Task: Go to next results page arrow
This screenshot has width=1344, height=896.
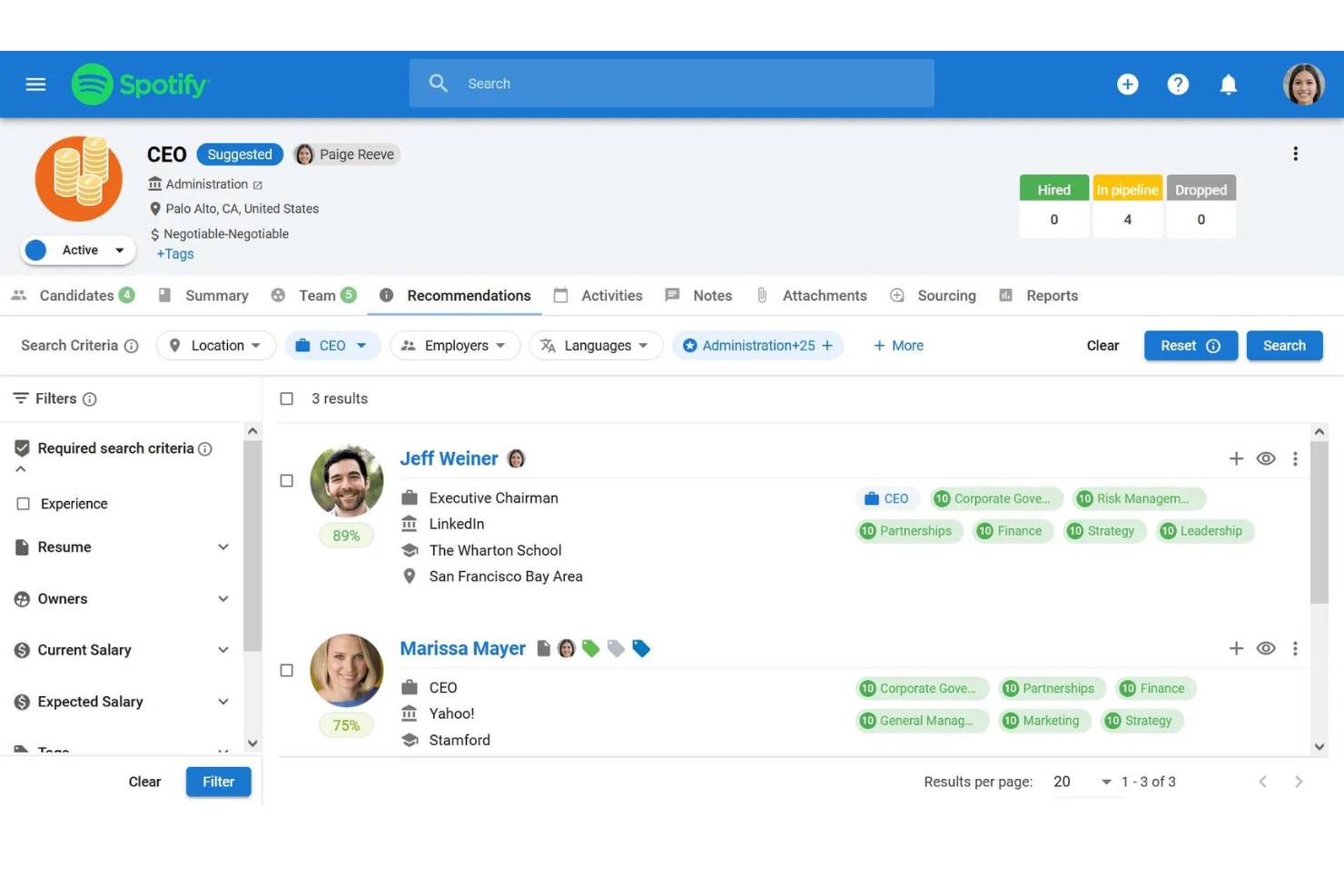Action: tap(1299, 782)
